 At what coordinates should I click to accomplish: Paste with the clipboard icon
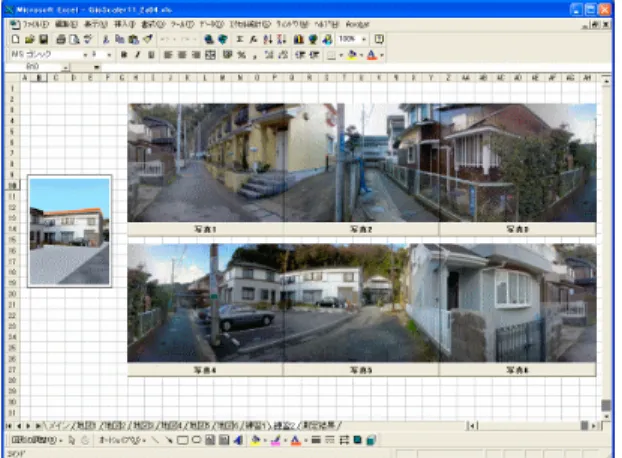coord(134,39)
